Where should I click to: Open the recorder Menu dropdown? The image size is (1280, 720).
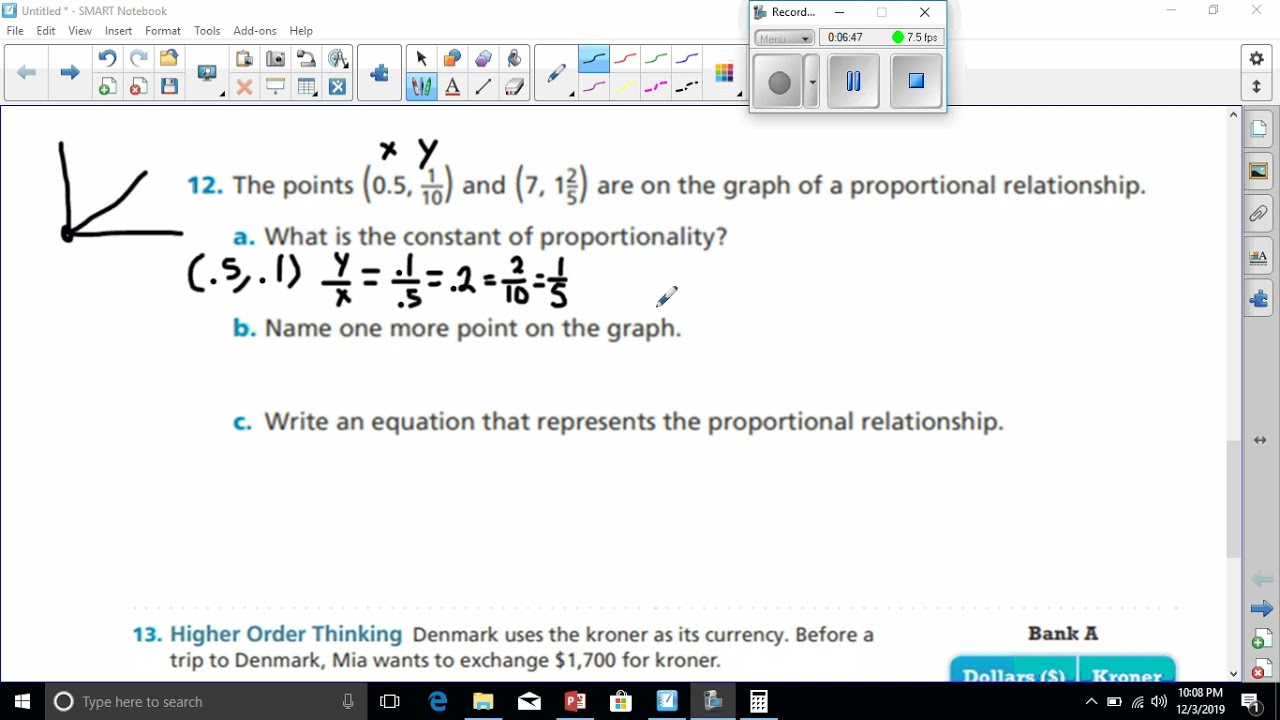784,38
